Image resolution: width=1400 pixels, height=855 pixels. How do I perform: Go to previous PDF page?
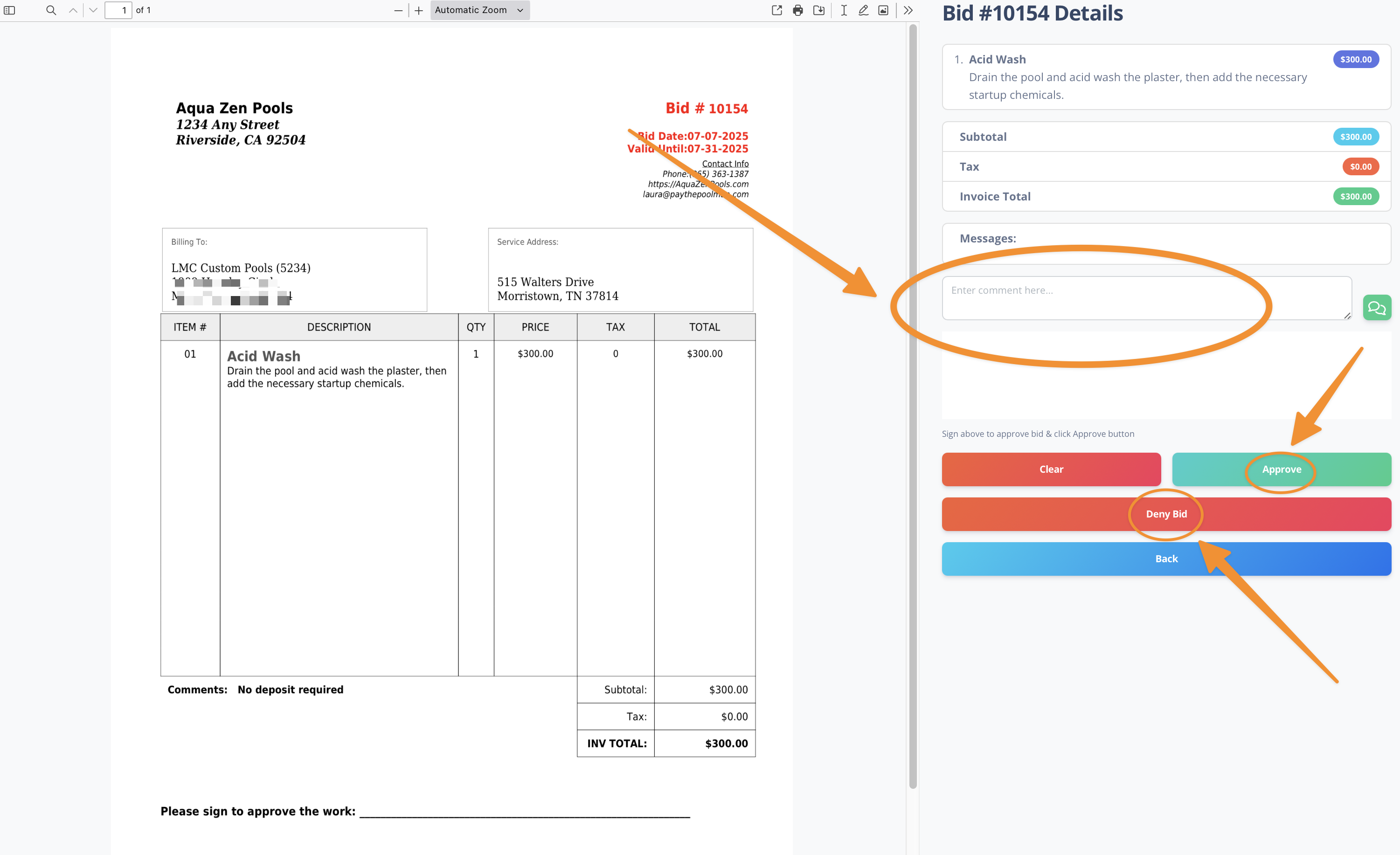point(73,10)
